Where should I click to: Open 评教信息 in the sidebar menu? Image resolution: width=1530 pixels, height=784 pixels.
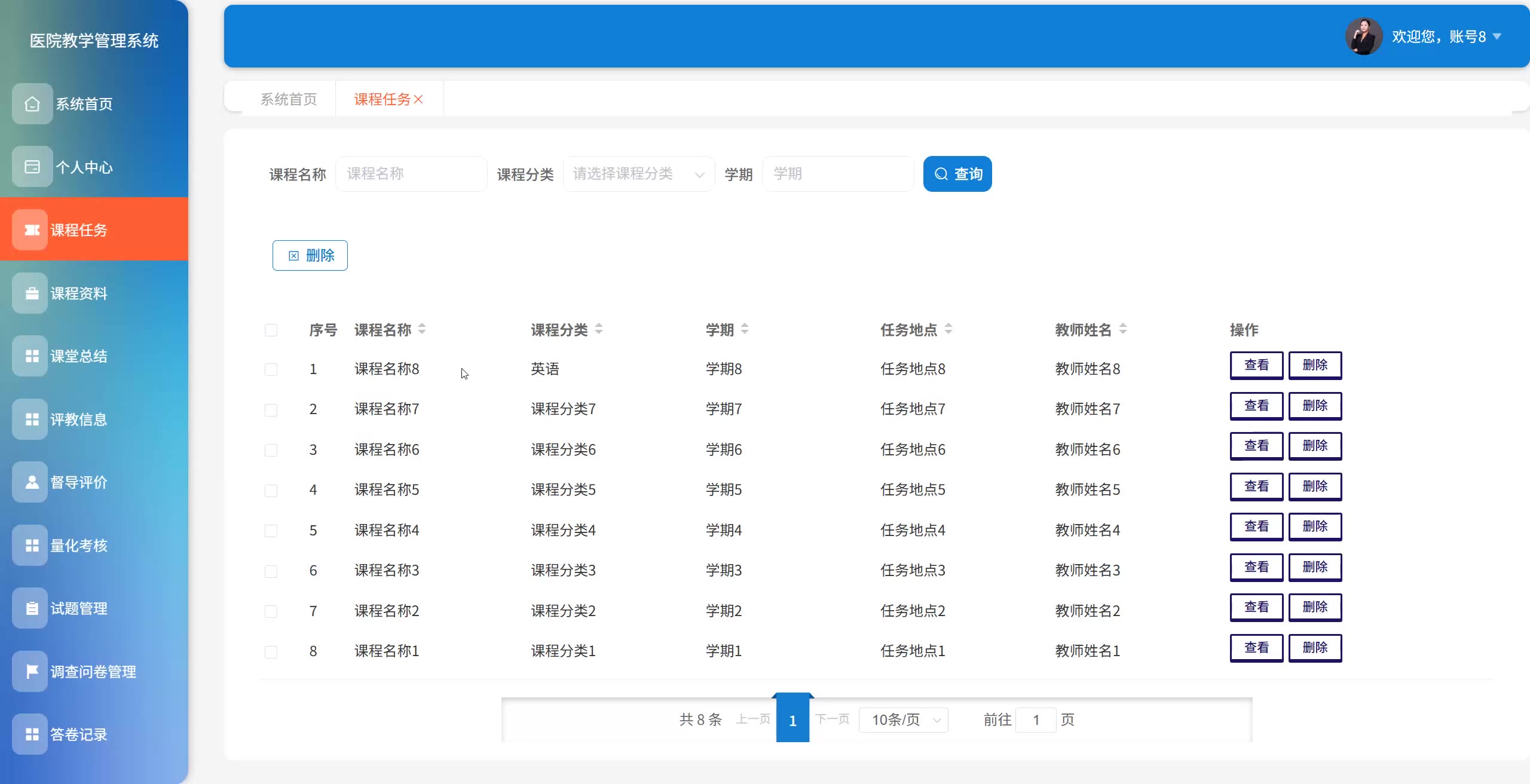(x=78, y=419)
